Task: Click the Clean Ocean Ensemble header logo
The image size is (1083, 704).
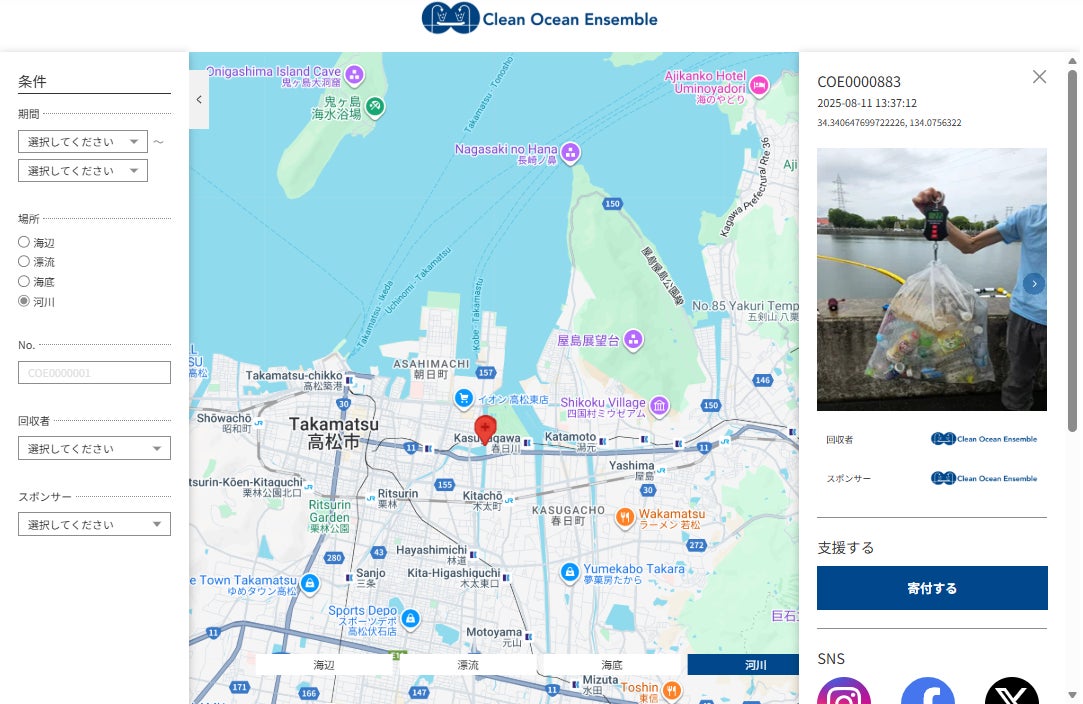Action: (540, 19)
